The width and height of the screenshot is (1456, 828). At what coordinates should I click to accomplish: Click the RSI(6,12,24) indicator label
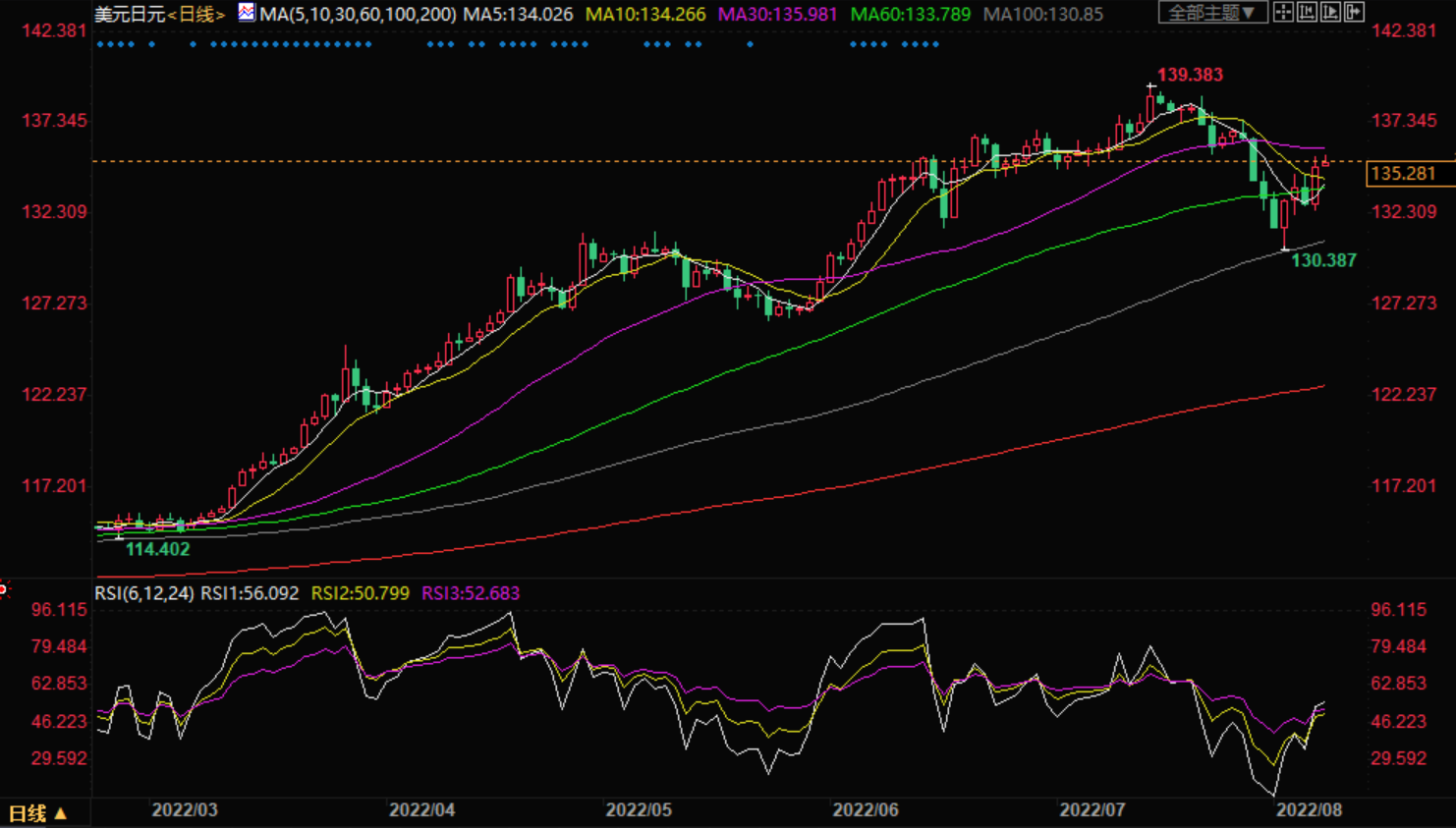[x=143, y=593]
